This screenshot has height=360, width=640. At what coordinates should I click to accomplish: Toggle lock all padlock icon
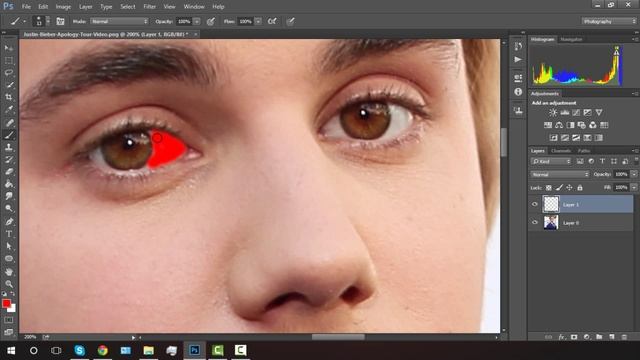tap(580, 187)
